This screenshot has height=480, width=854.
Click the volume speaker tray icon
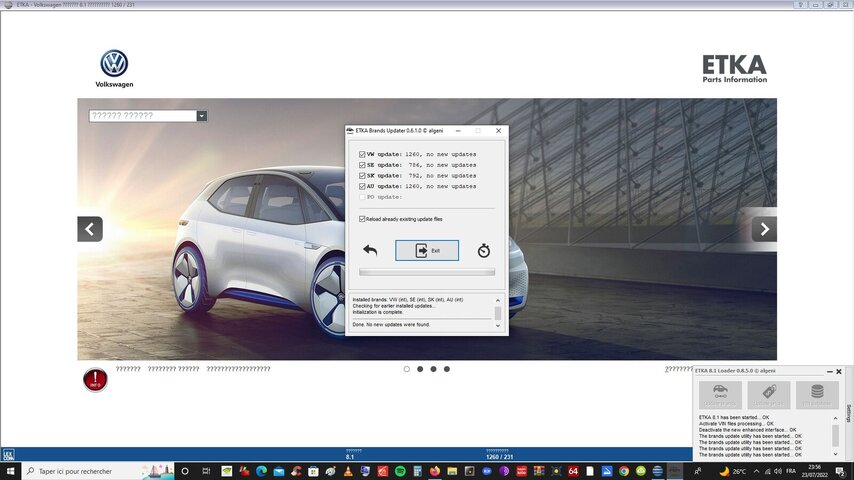[778, 471]
